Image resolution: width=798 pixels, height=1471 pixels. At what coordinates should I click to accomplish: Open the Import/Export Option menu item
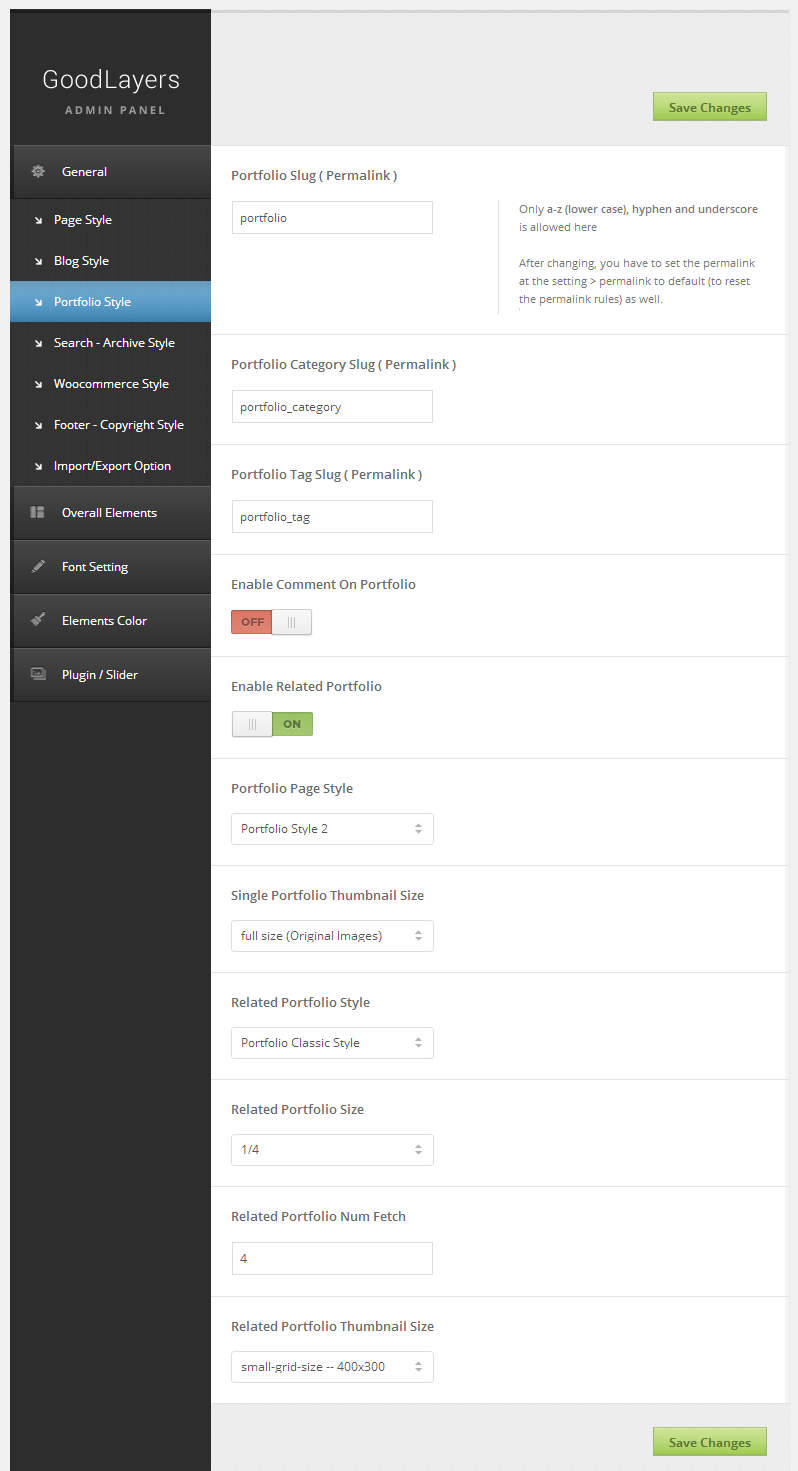pos(112,466)
